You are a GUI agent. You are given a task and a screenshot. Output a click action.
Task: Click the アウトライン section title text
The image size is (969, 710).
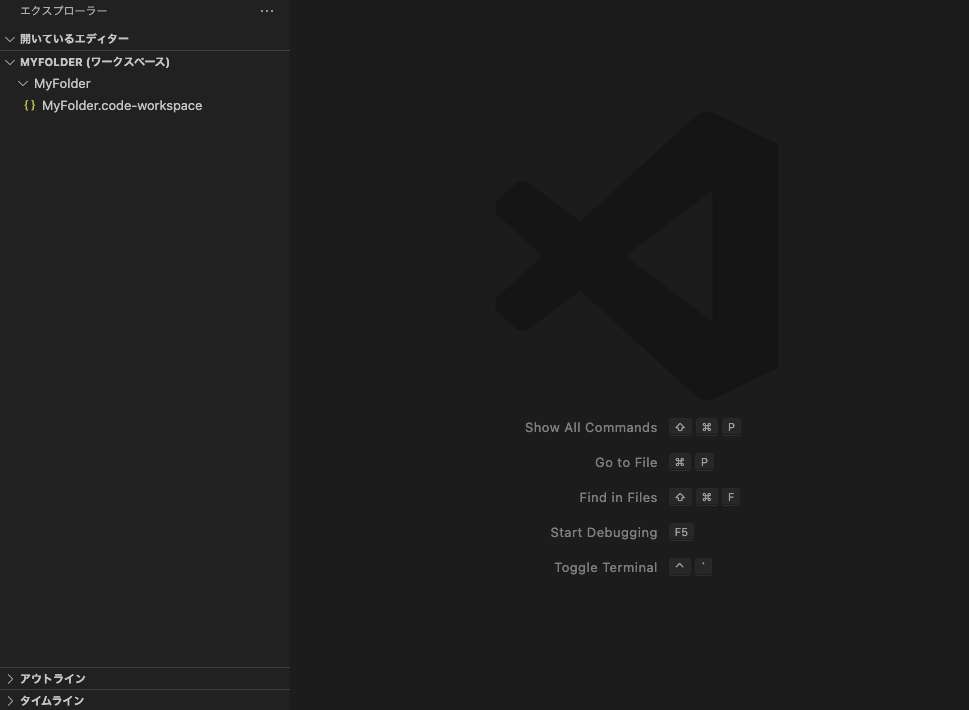click(x=53, y=678)
